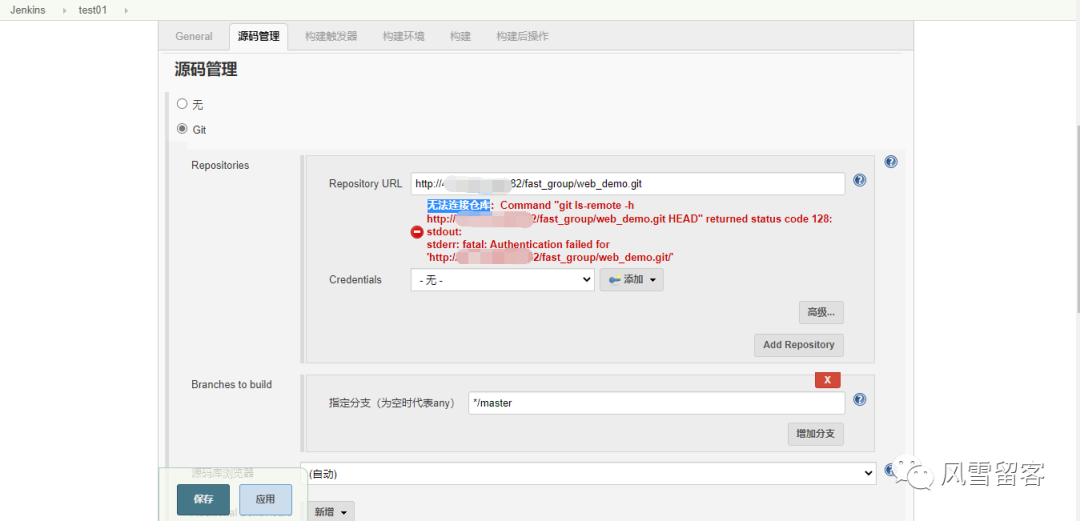Click the 高级... button

click(x=821, y=312)
